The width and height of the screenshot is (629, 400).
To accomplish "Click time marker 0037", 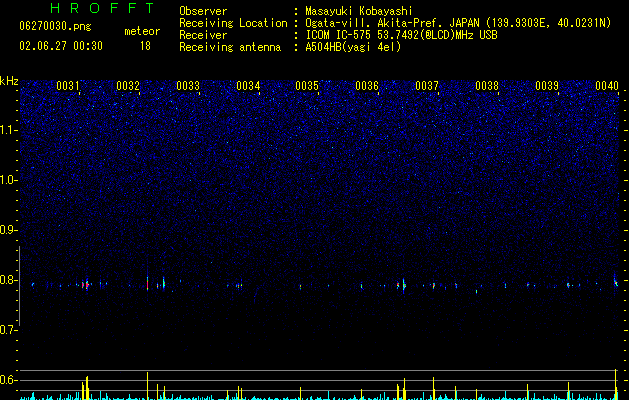I will pos(427,86).
